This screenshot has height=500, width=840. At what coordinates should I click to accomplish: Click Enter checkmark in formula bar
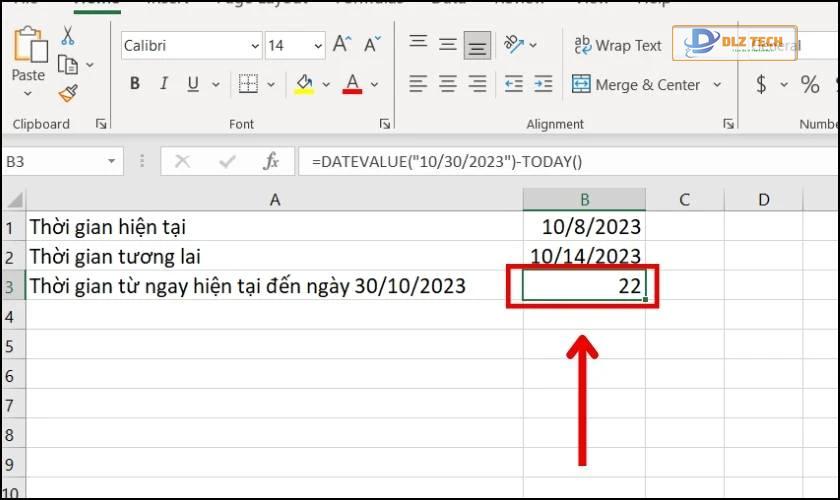227,161
